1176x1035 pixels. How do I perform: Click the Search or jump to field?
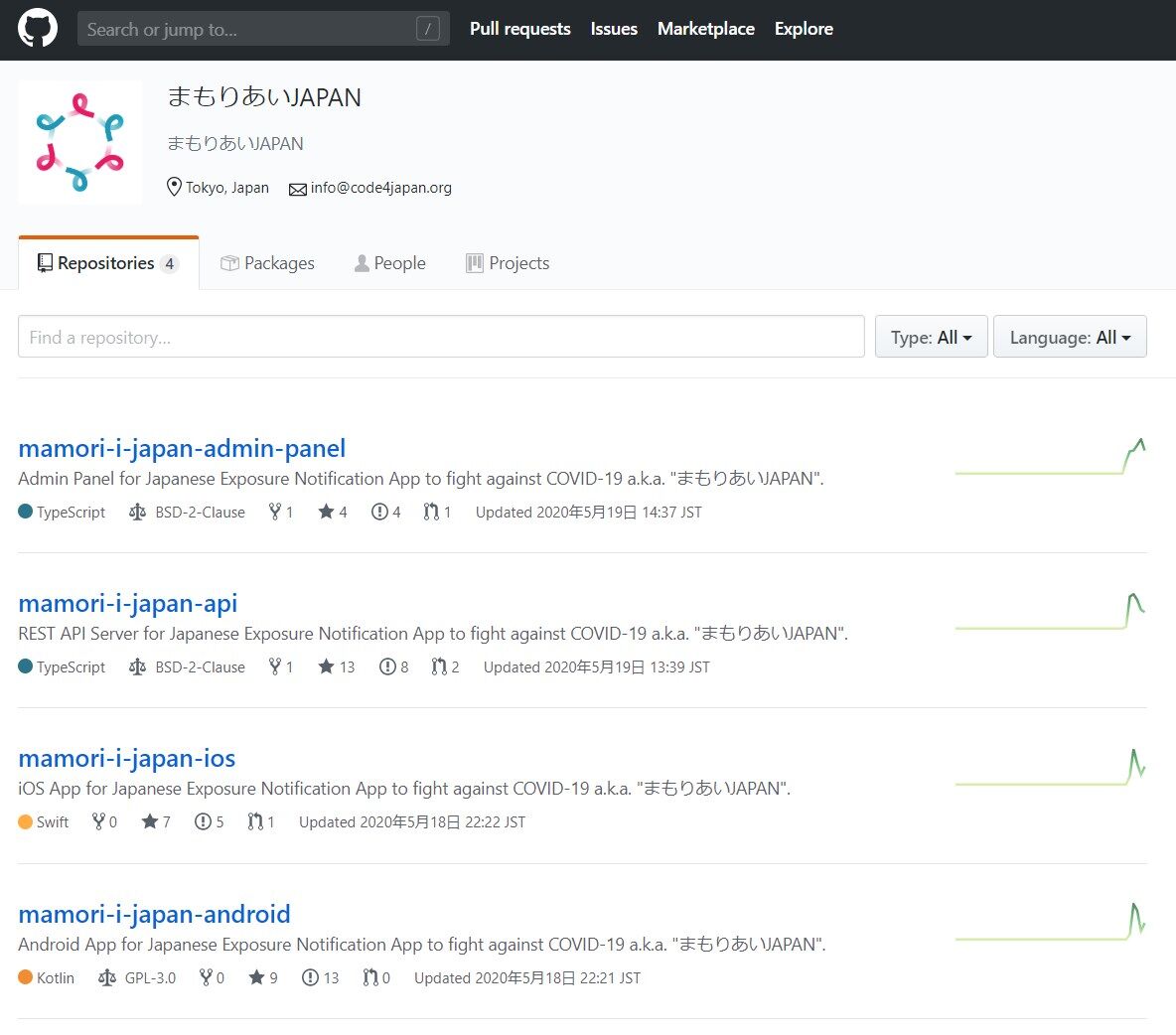263,29
